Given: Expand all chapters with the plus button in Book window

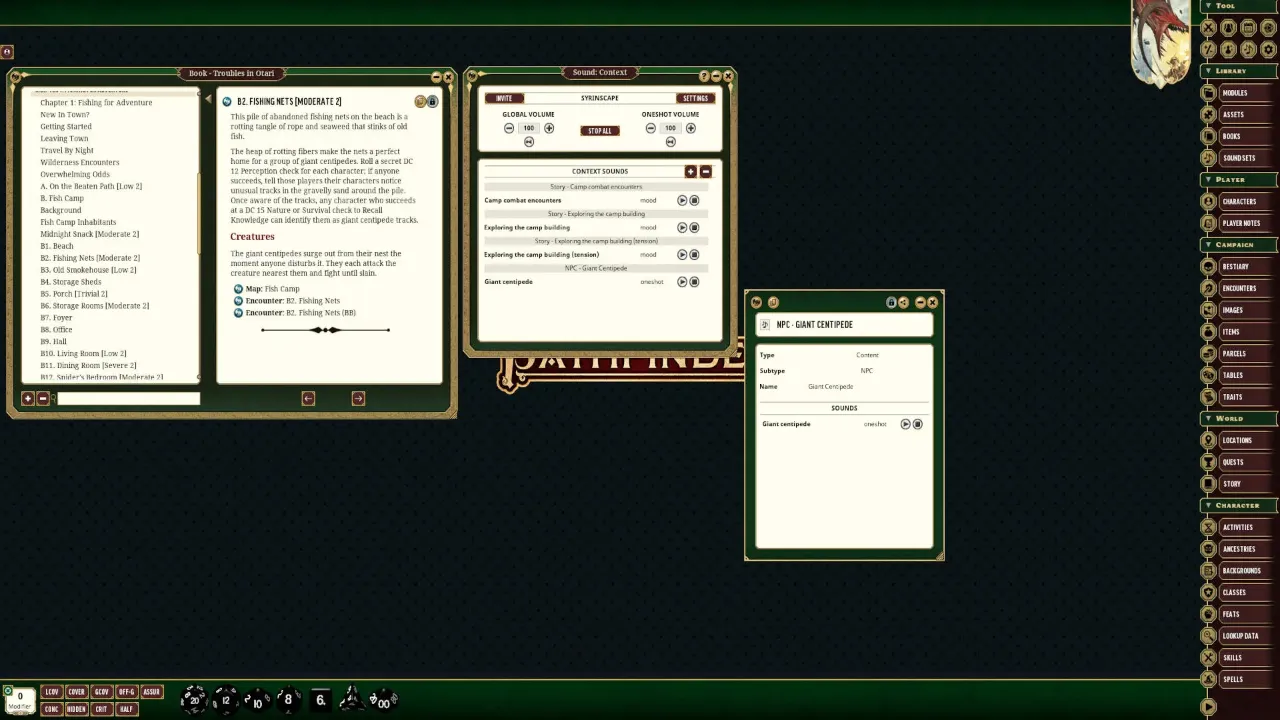Looking at the screenshot, I should 28,399.
